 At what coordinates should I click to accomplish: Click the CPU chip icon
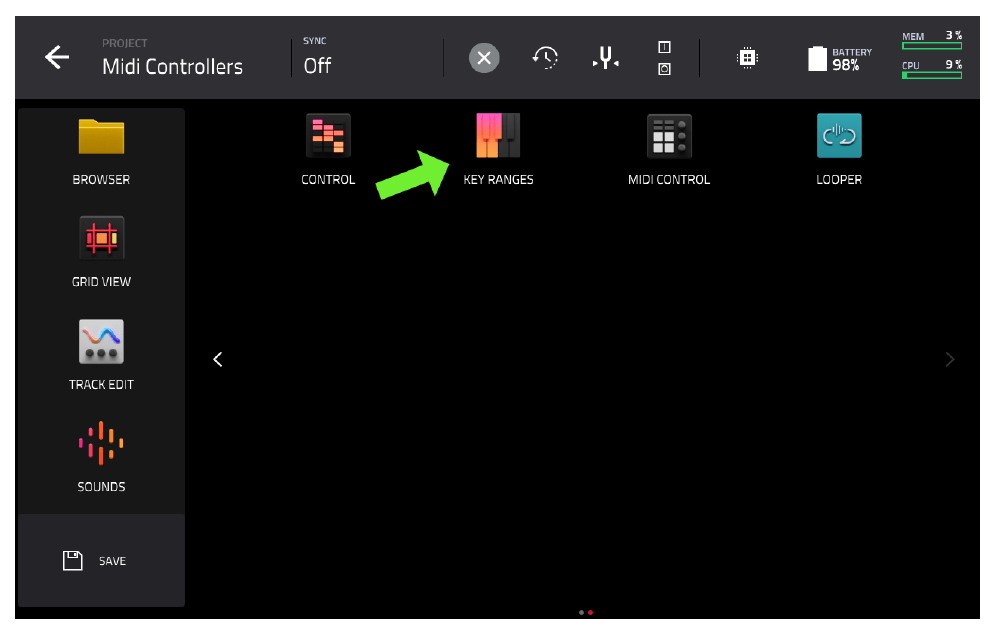coord(747,58)
